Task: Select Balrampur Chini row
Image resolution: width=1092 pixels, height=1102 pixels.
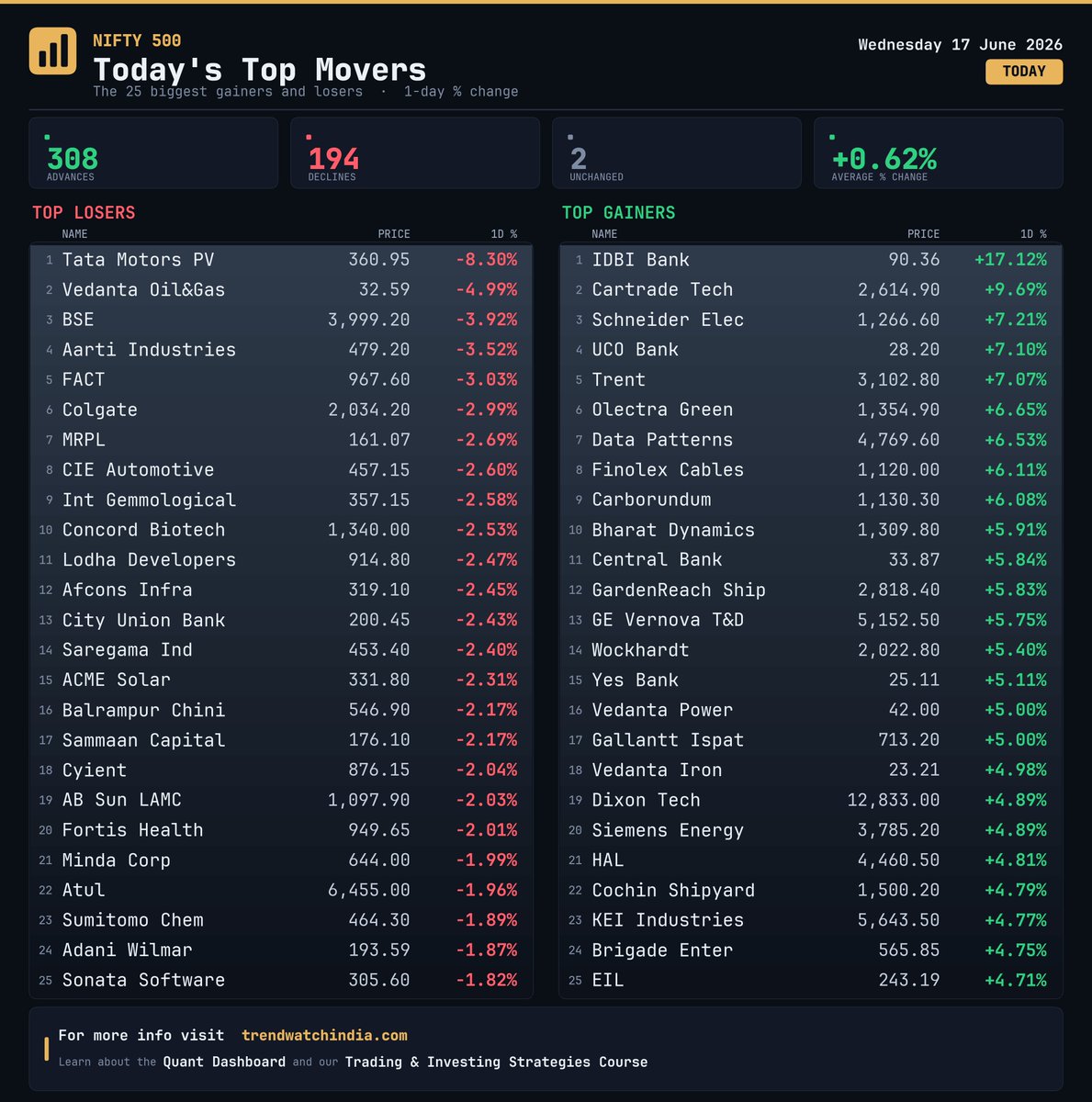Action: point(281,710)
